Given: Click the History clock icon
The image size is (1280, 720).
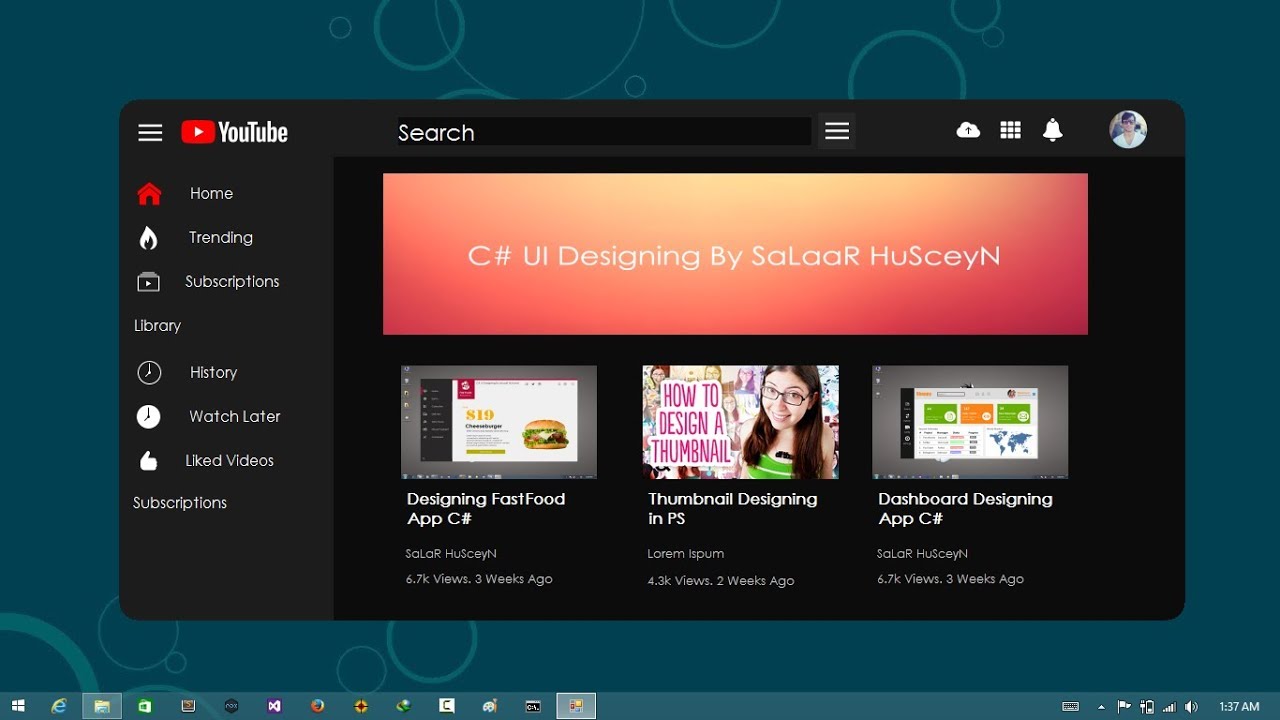Looking at the screenshot, I should 149,372.
